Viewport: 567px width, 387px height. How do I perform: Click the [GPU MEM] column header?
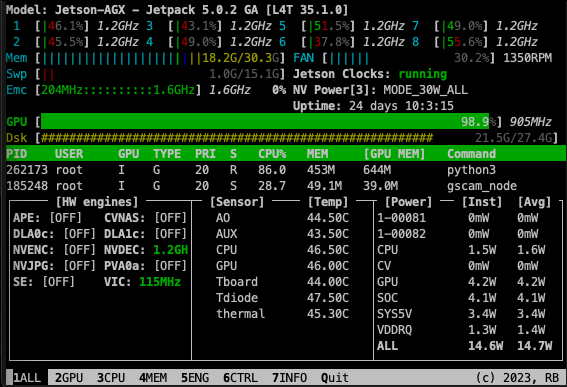tap(394, 154)
